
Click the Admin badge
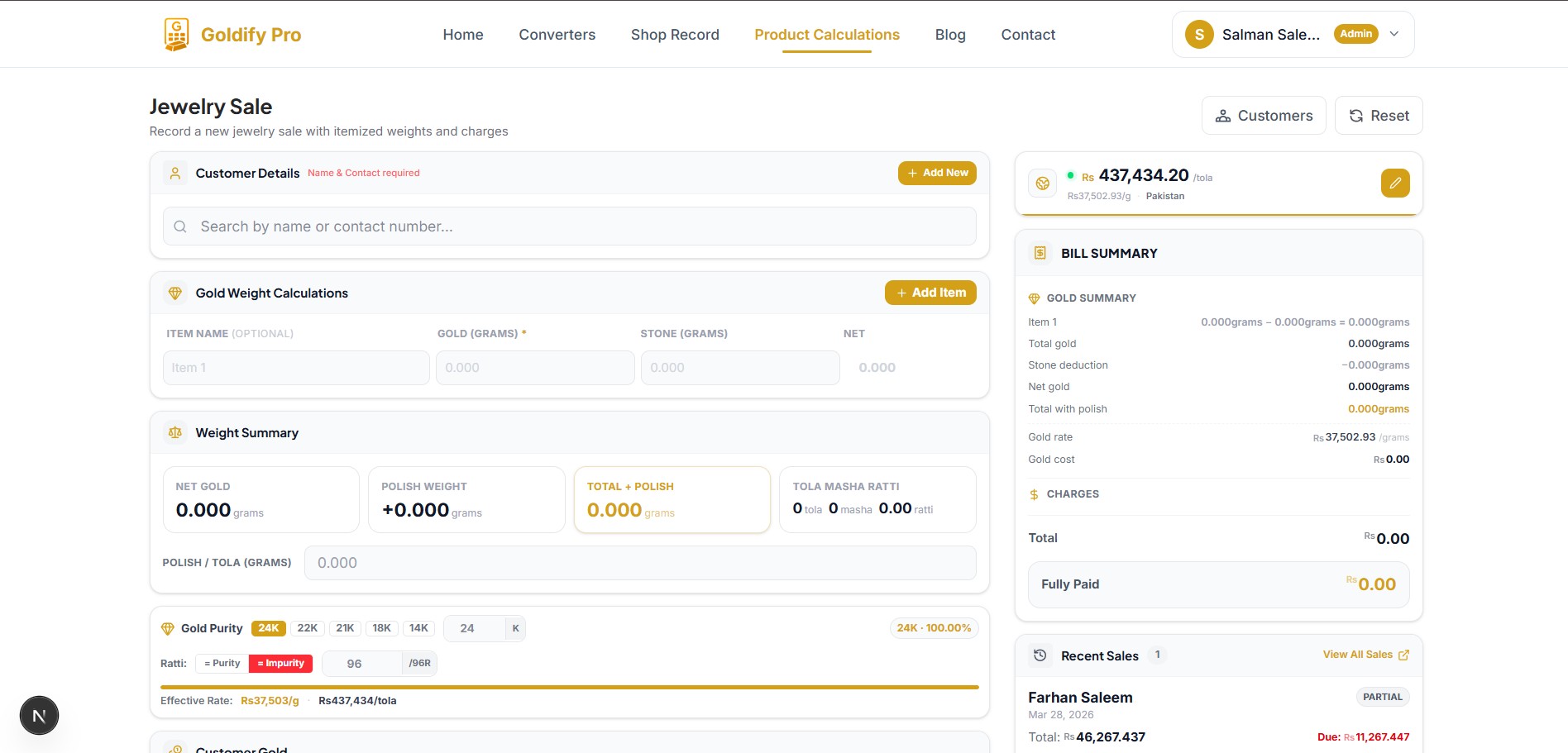click(x=1356, y=34)
